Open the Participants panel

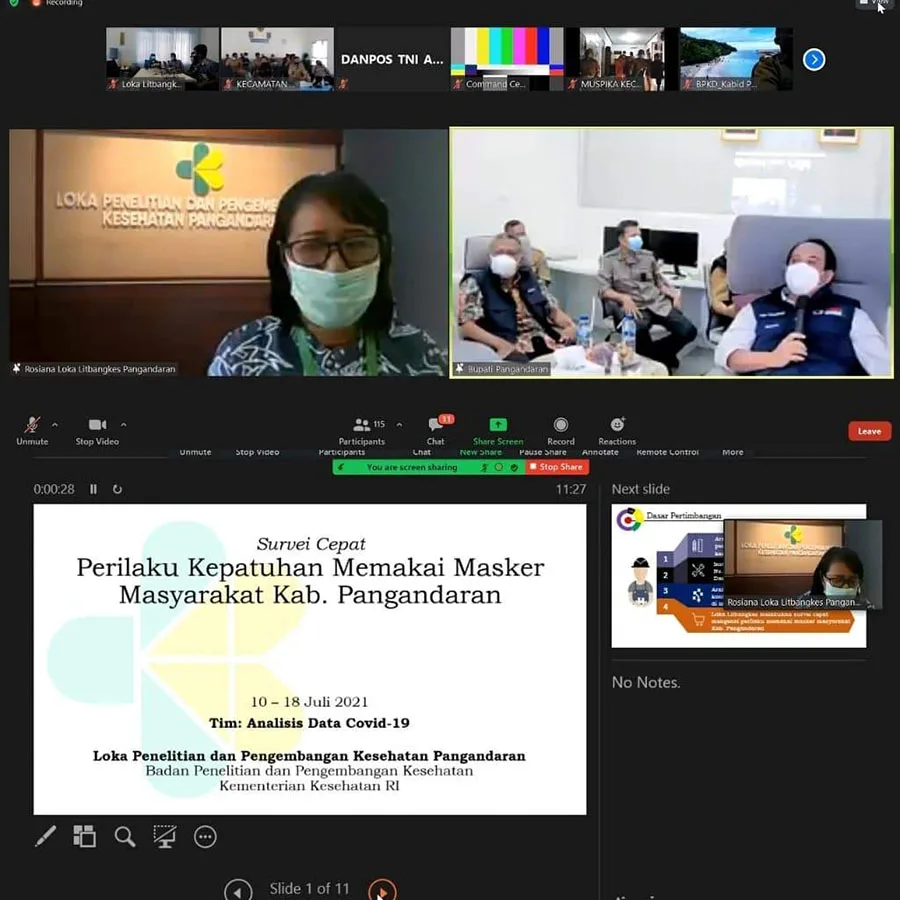[362, 431]
